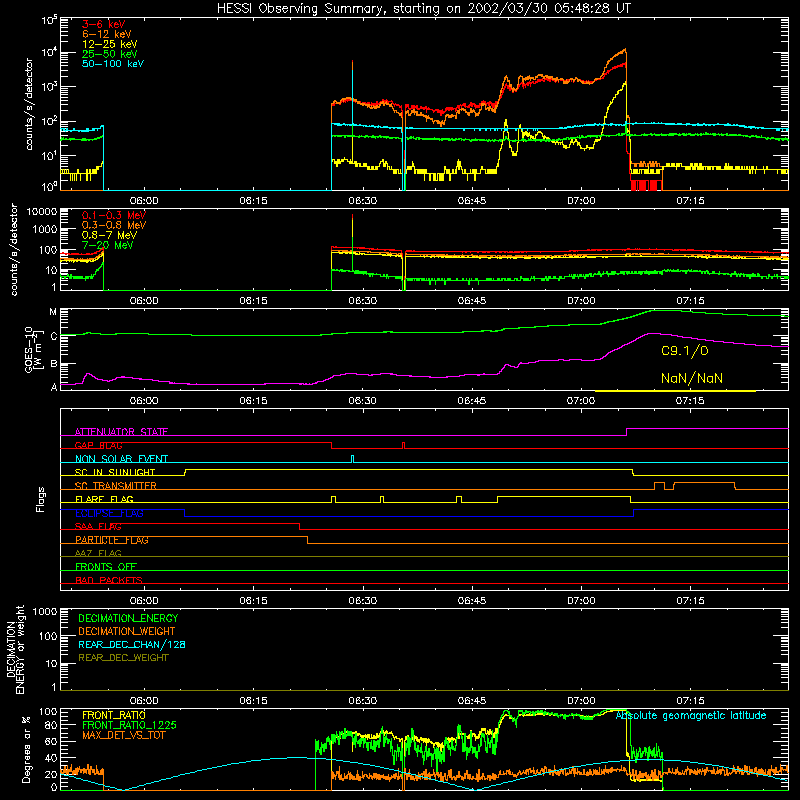The height and width of the screenshot is (800, 800).
Task: Click the FRONTS_OFF flag label
Action: tap(106, 567)
